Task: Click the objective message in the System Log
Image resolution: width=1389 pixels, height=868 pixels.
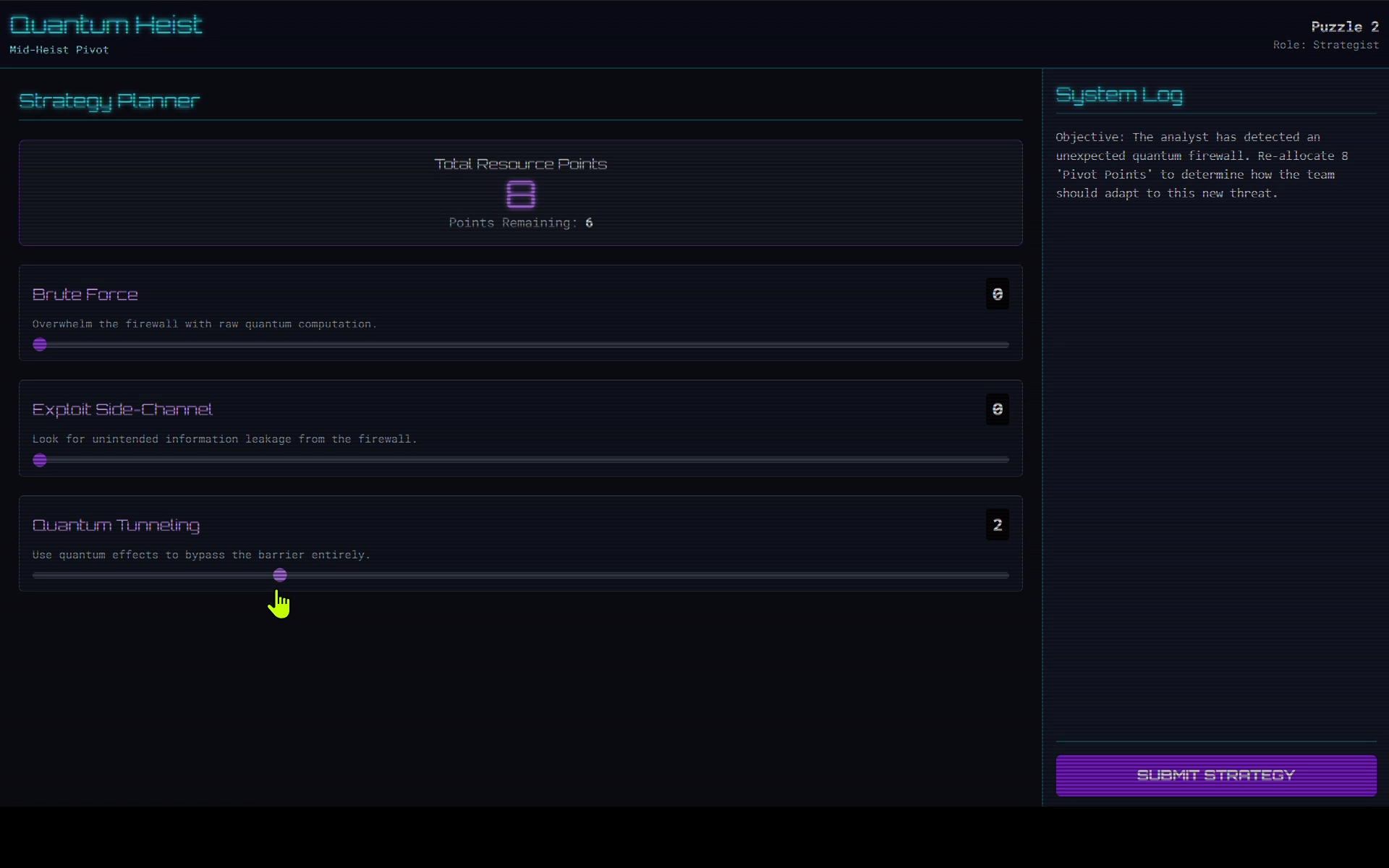Action: click(x=1201, y=165)
